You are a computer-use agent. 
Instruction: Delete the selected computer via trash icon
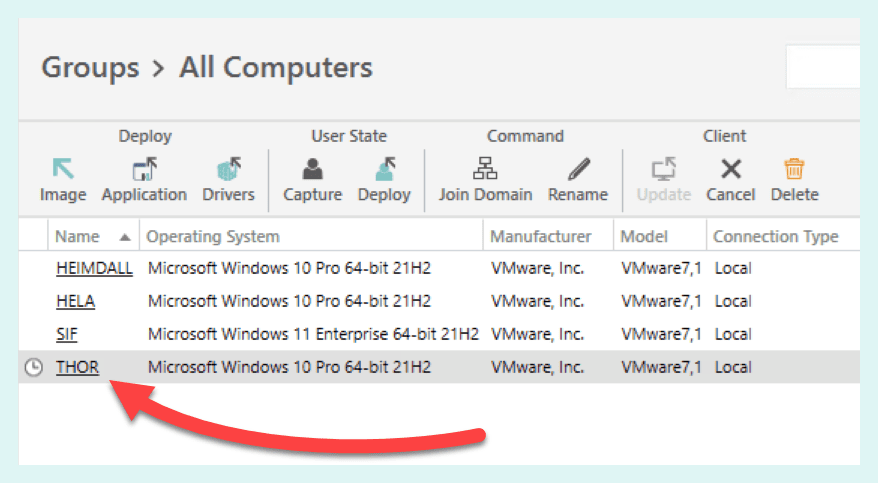point(794,168)
